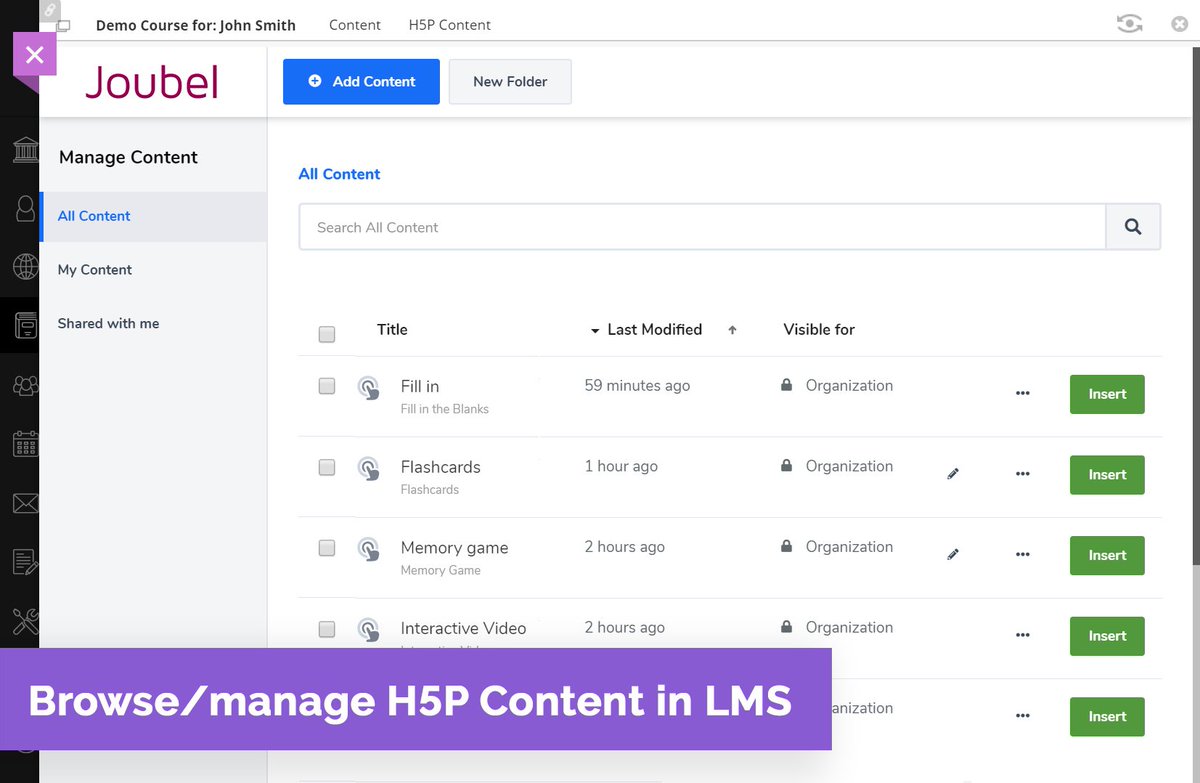Open the groups people icon in sidebar
The width and height of the screenshot is (1200, 783).
pos(25,385)
